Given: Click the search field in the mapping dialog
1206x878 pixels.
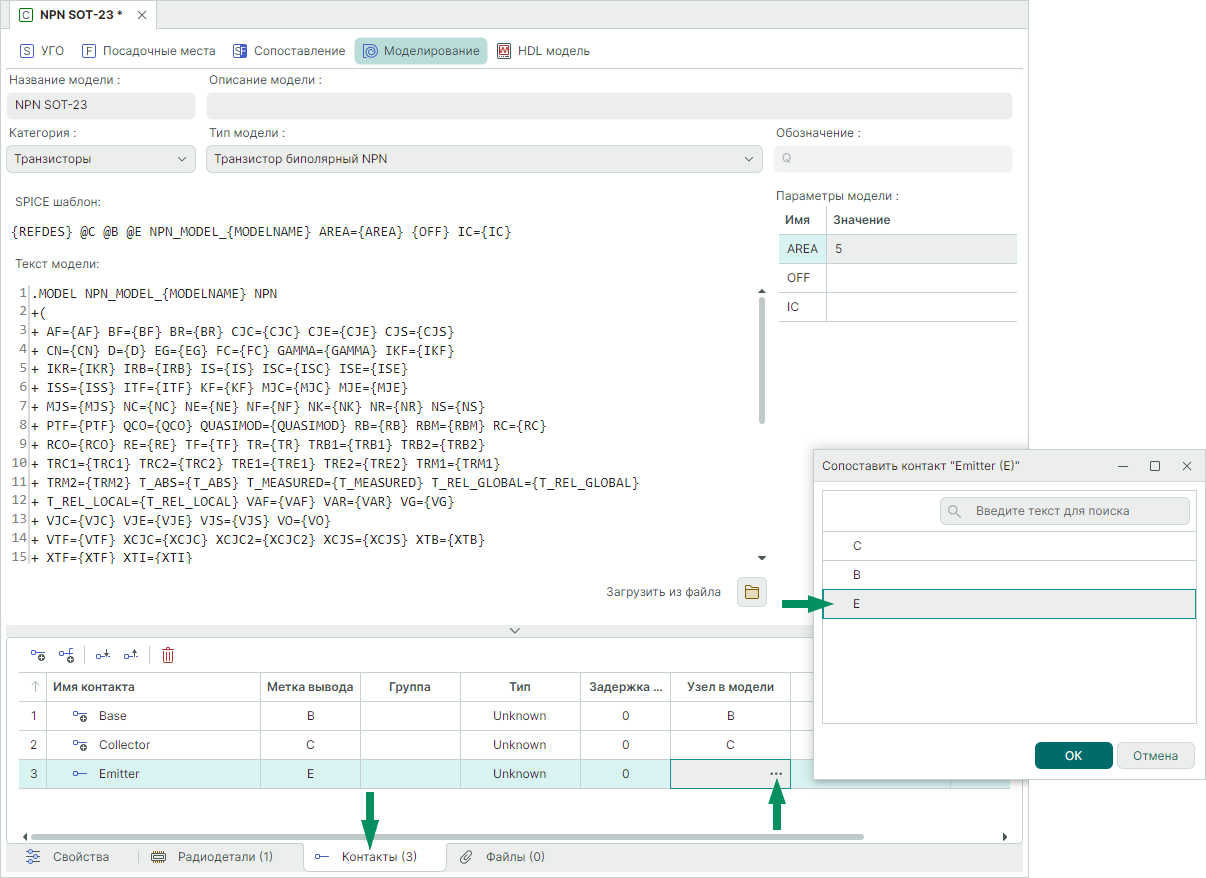Looking at the screenshot, I should click(1064, 511).
